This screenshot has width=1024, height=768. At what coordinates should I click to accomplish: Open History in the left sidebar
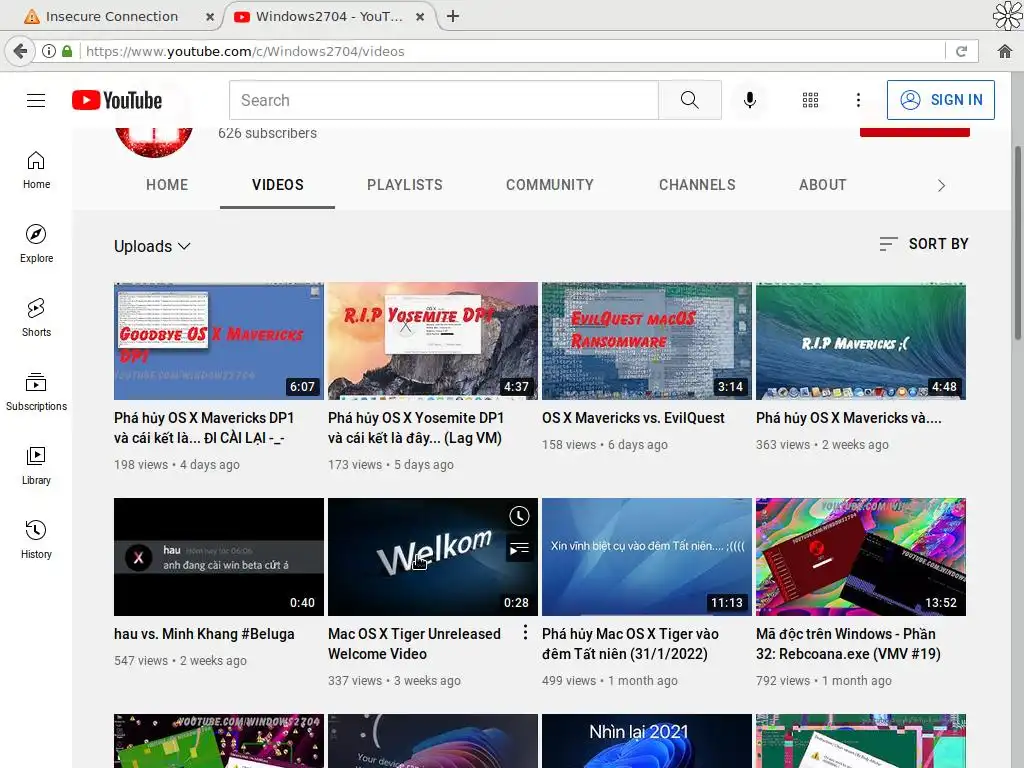pyautogui.click(x=36, y=539)
